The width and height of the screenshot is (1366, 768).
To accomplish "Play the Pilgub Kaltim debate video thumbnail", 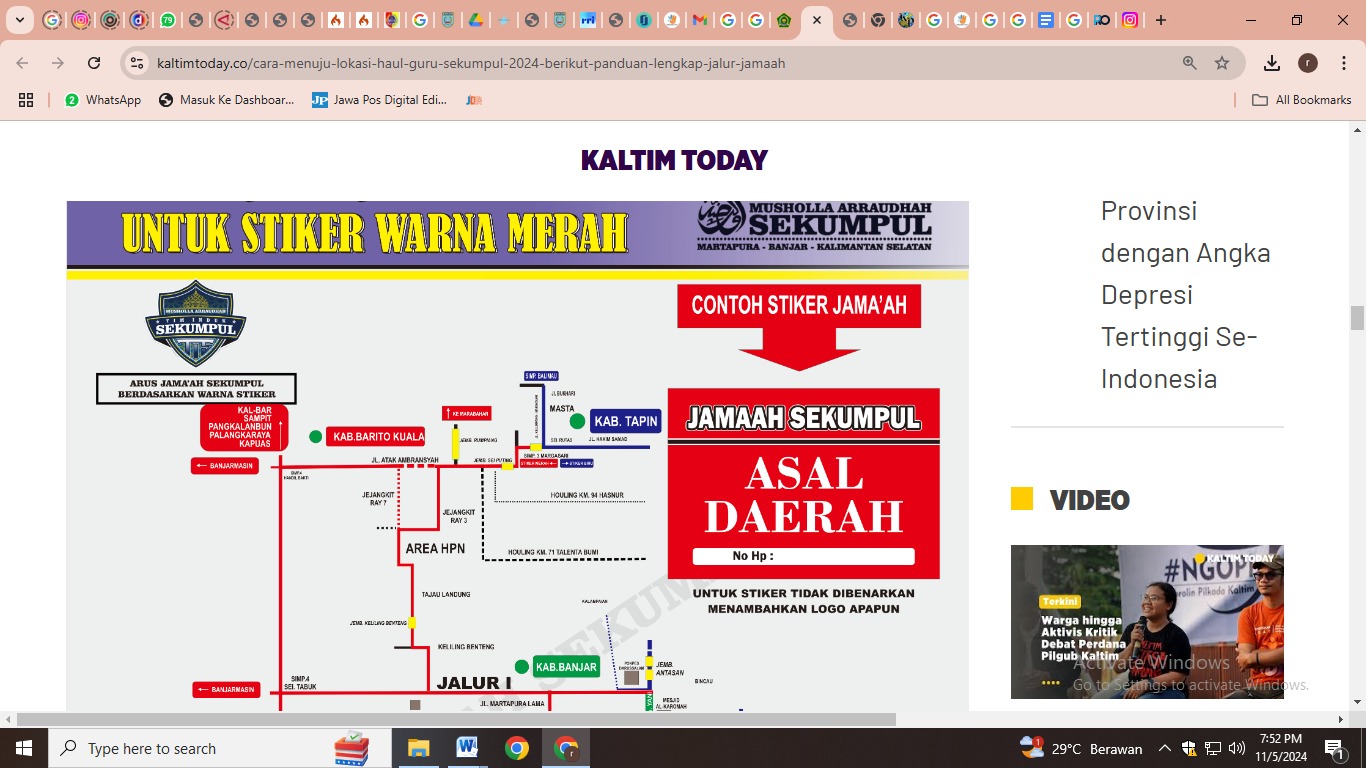I will (x=1147, y=622).
